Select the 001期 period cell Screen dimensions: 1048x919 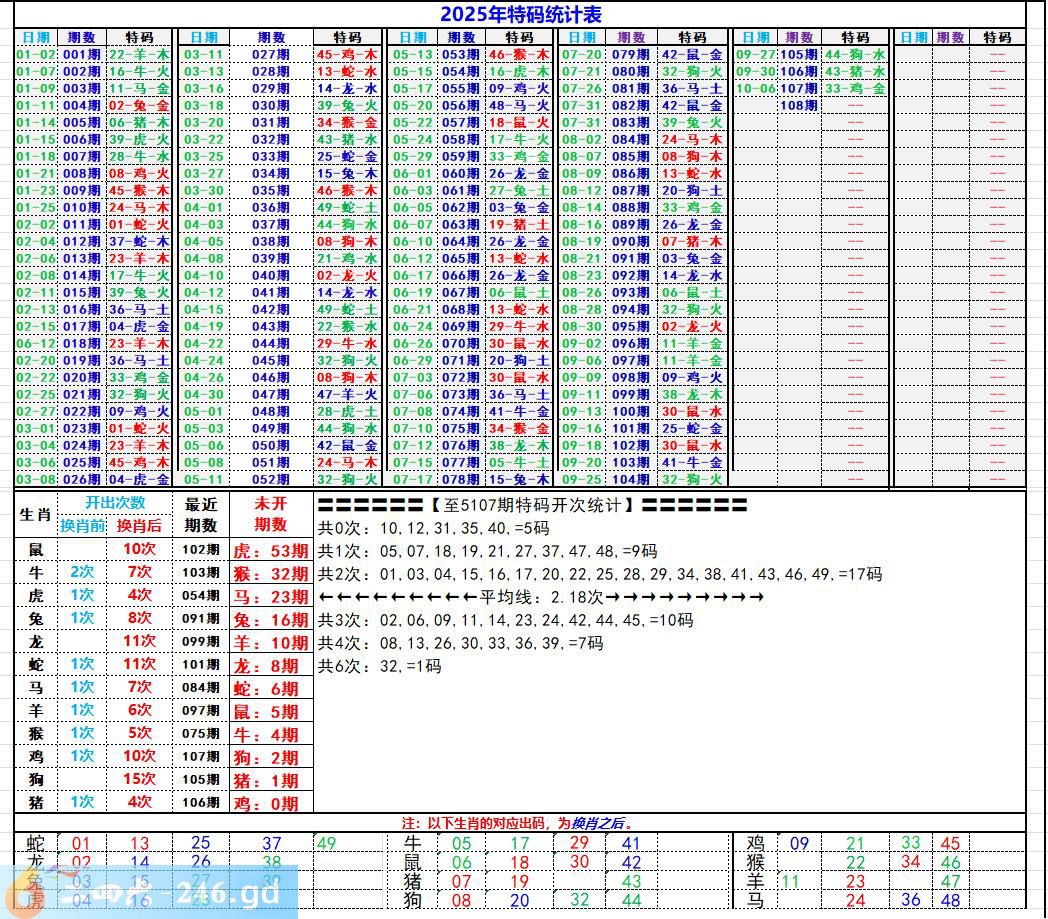coord(80,54)
